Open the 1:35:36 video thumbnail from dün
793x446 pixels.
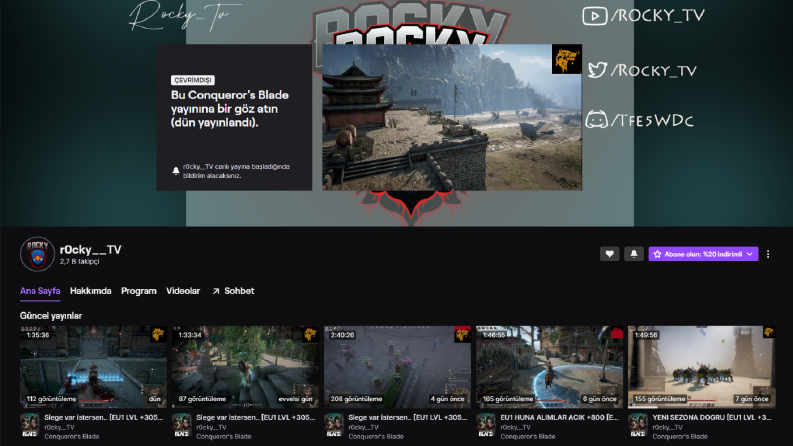point(94,367)
